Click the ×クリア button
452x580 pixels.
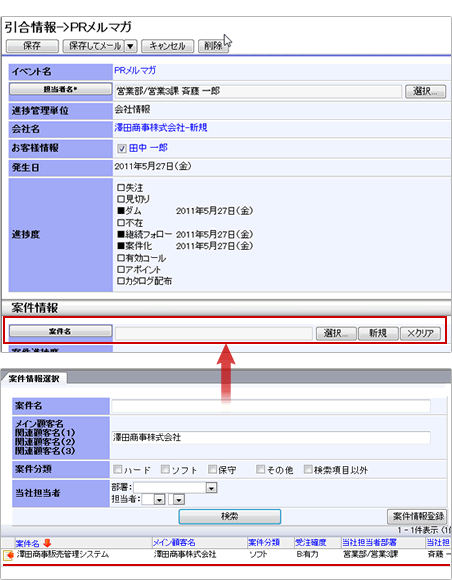click(420, 333)
